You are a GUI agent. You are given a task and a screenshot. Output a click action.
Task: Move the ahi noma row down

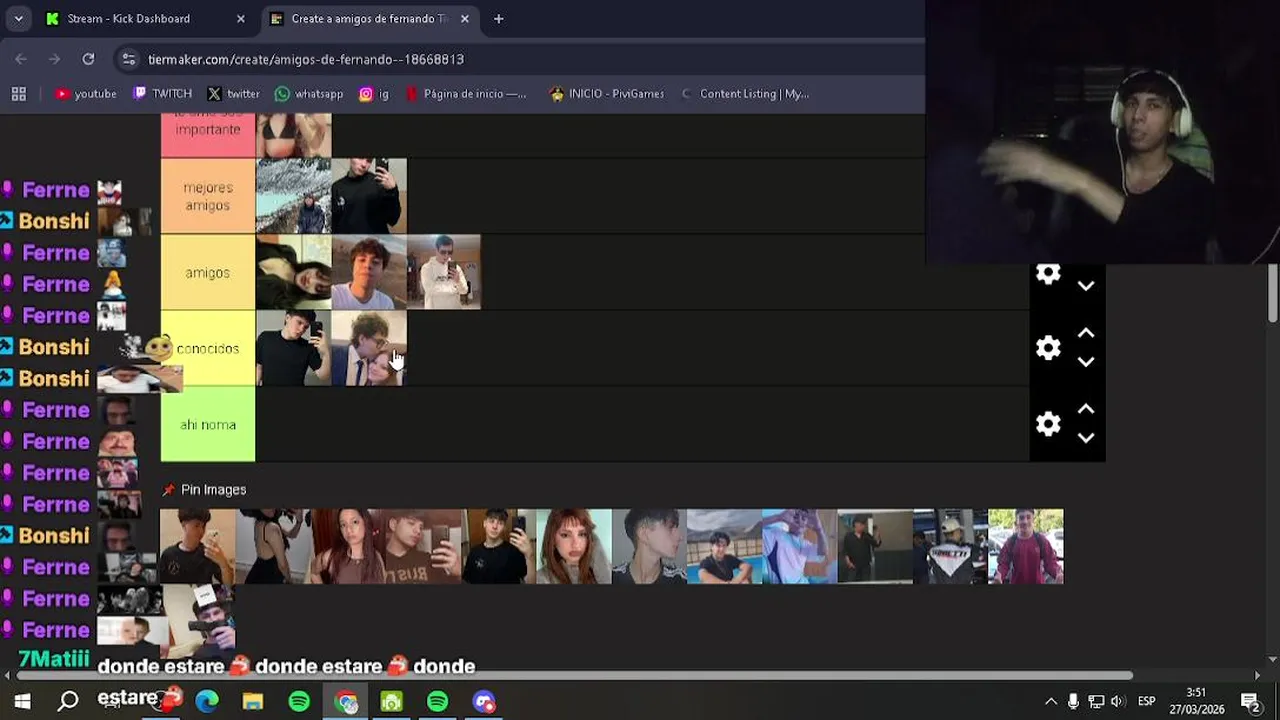1086,438
